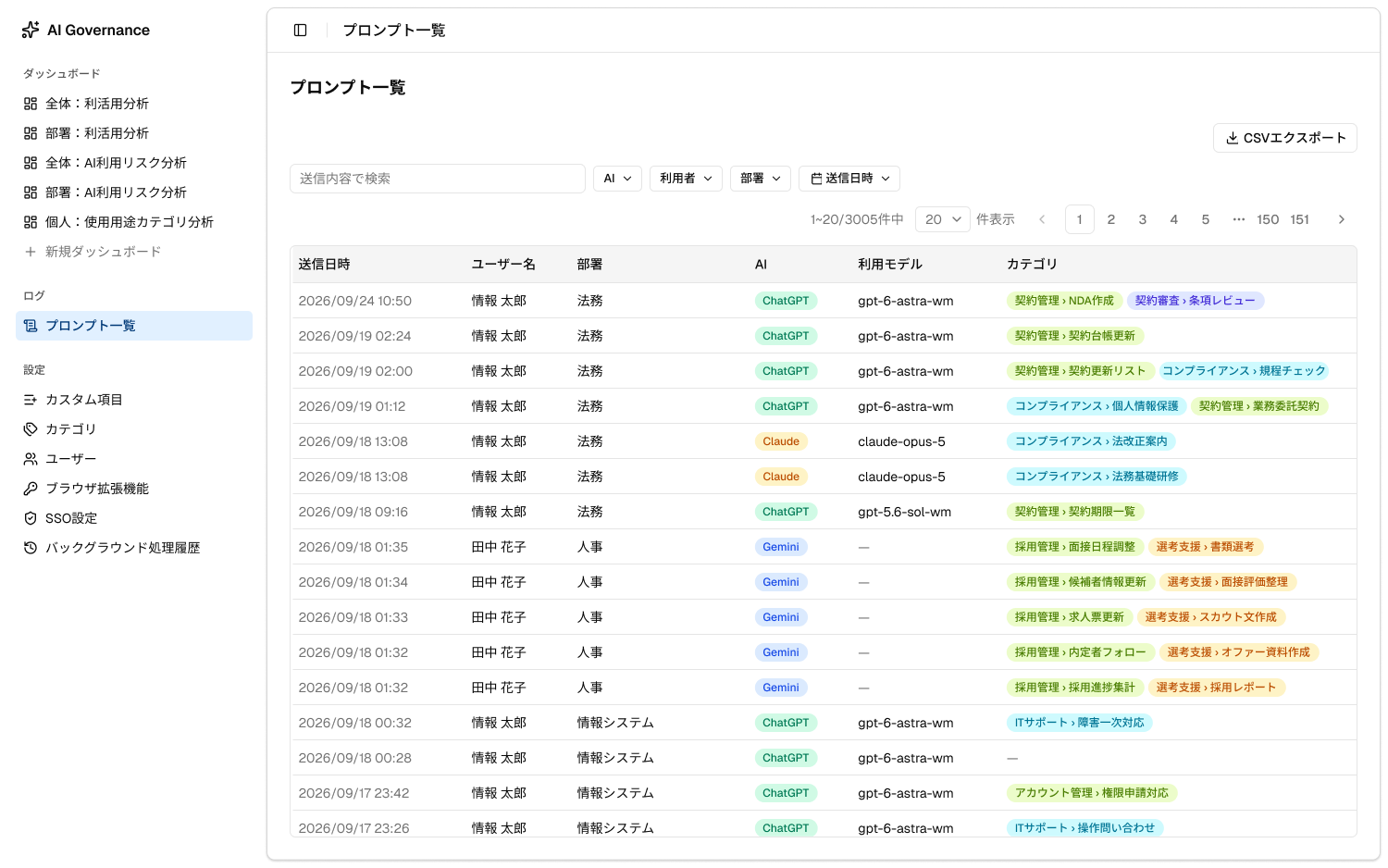Click the tag icon next to カテゴリ
Screen dimensions: 1388x868
pos(31,429)
